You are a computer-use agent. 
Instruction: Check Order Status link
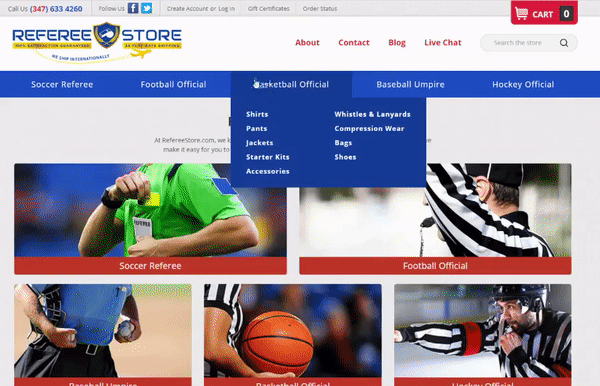point(320,8)
